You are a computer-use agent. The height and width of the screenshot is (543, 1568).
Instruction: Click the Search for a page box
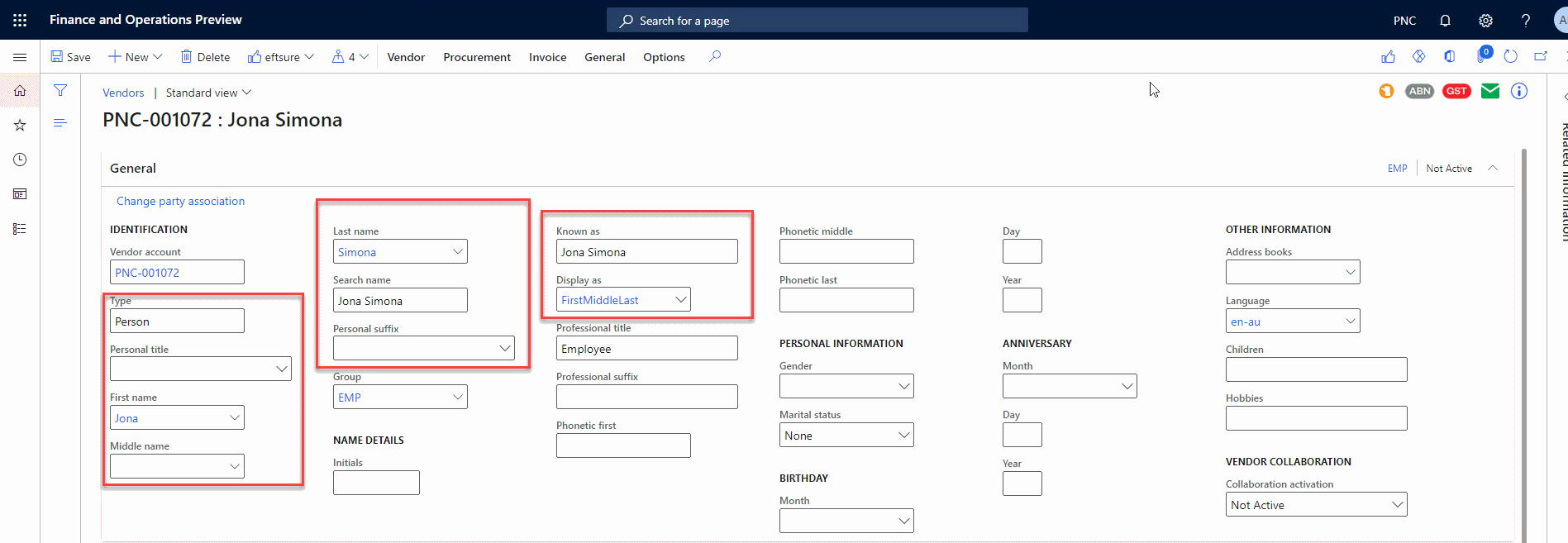(817, 20)
